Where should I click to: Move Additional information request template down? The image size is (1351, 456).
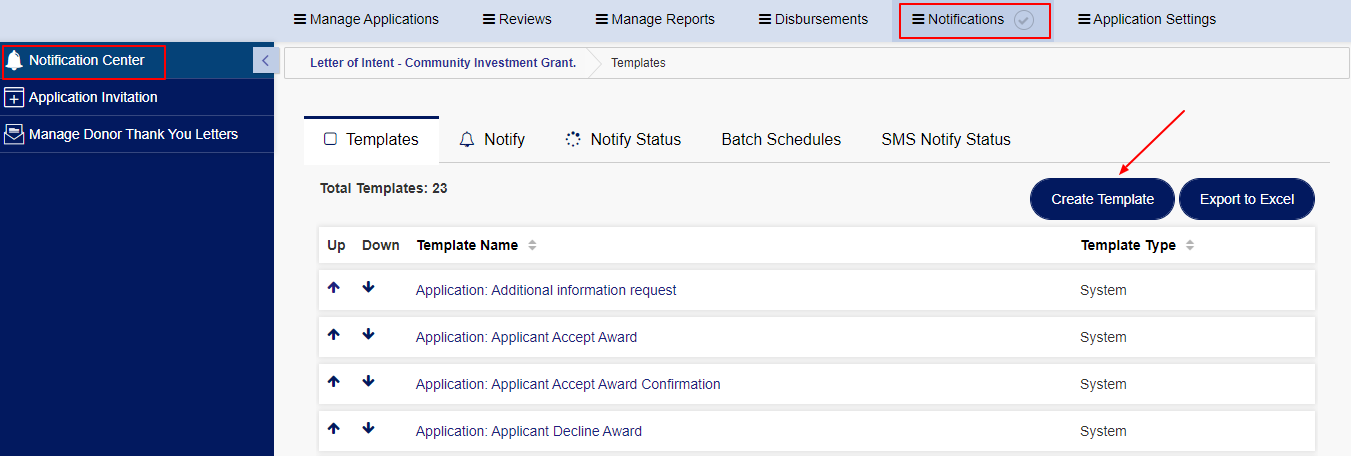368,287
